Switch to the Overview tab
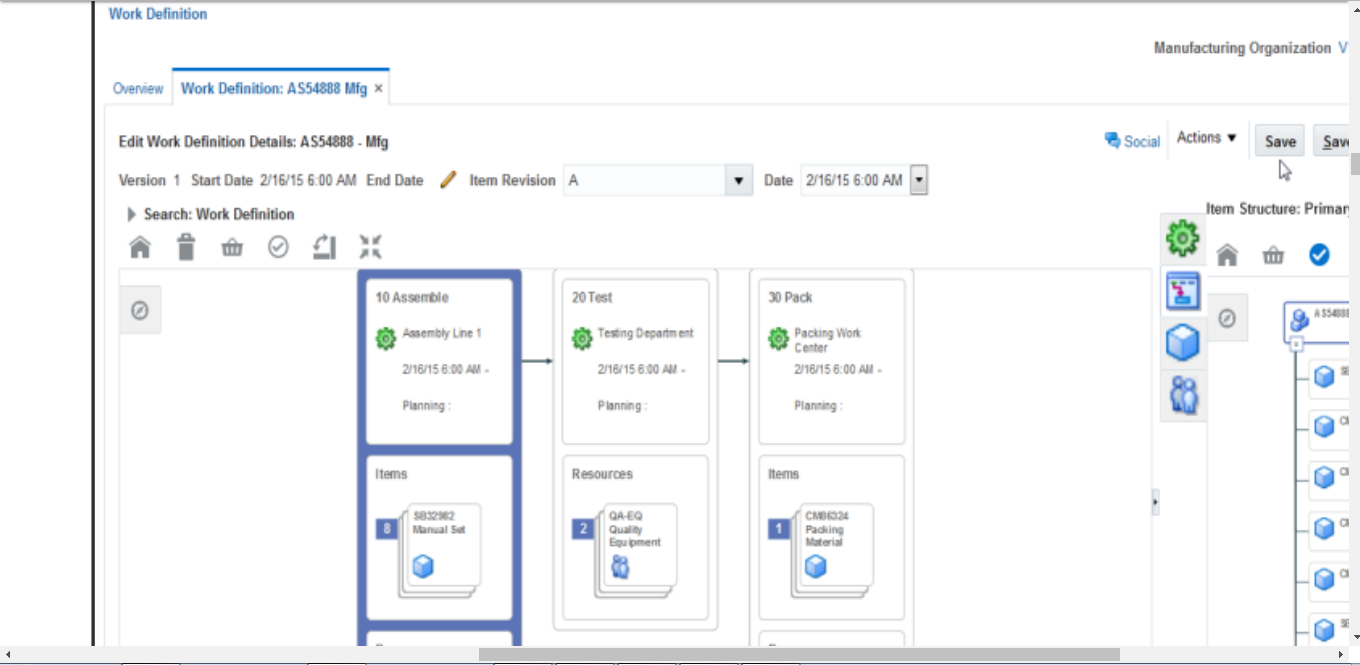The height and width of the screenshot is (665, 1360). click(138, 88)
